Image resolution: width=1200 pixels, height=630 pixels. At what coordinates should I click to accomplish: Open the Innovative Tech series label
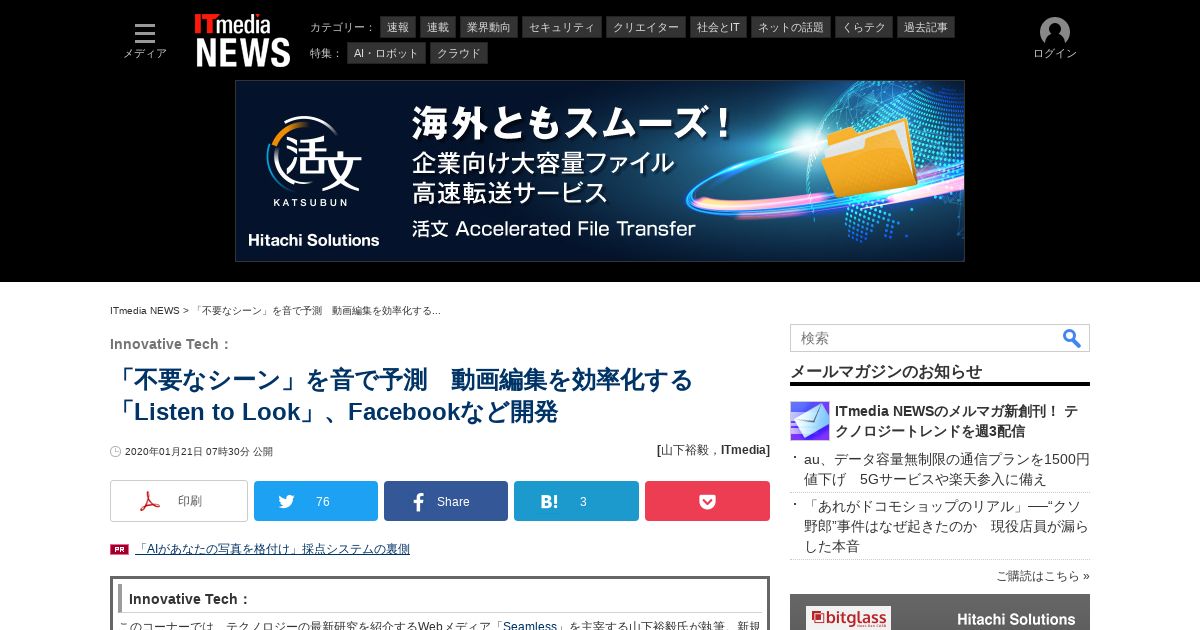[170, 344]
